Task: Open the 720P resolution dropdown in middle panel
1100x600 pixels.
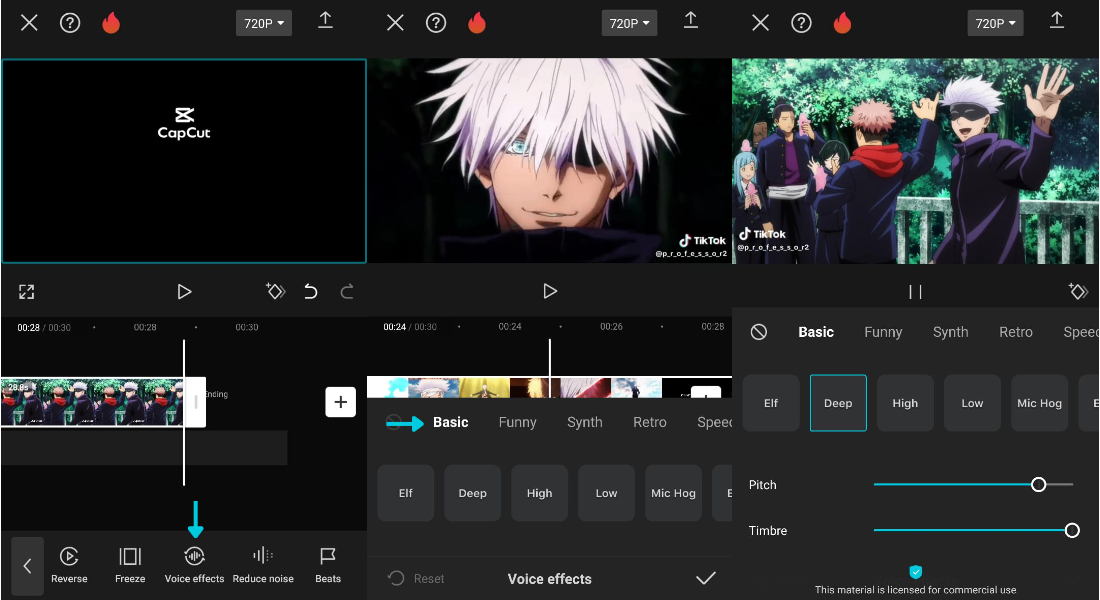Action: point(629,23)
